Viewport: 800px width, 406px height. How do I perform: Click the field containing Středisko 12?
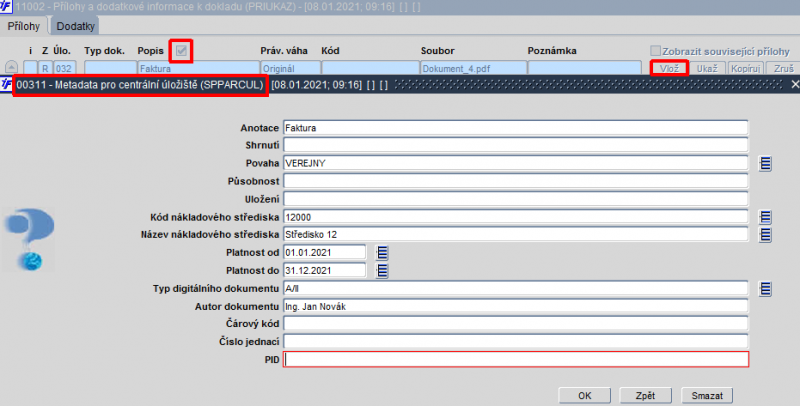pos(516,235)
